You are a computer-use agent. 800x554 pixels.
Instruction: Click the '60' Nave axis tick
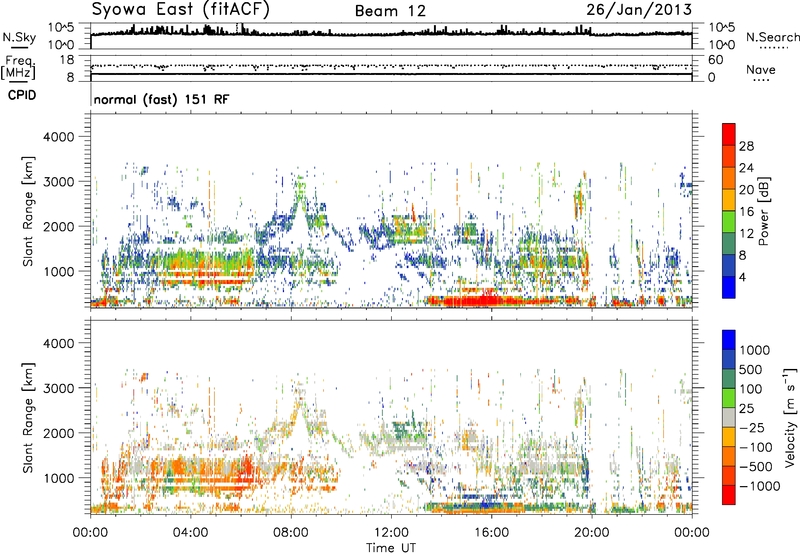click(x=715, y=60)
